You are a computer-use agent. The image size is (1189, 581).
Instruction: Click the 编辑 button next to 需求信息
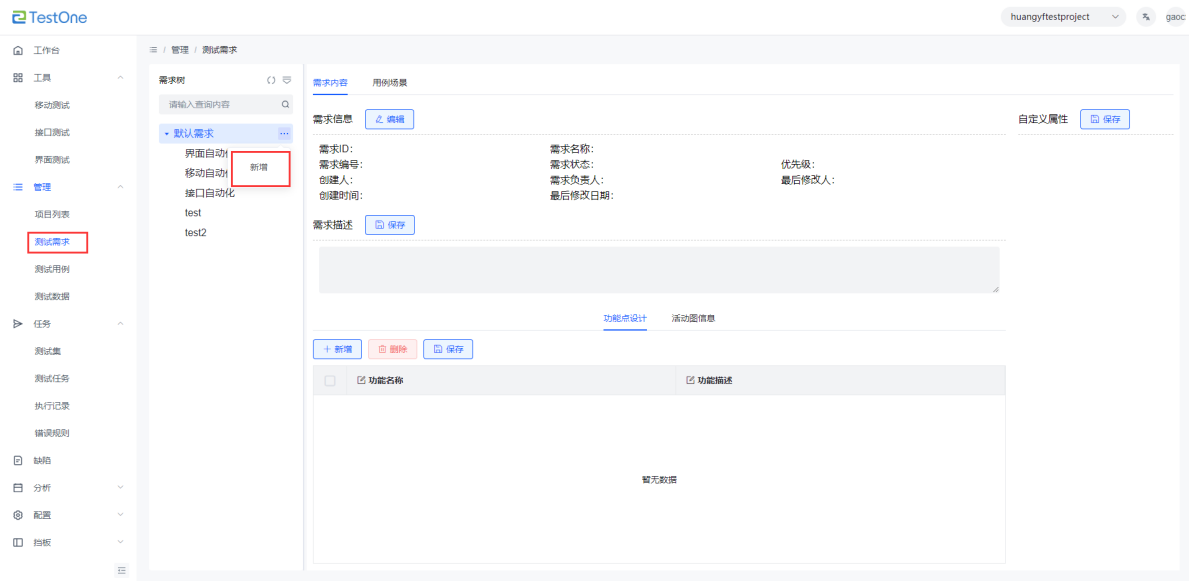click(389, 119)
